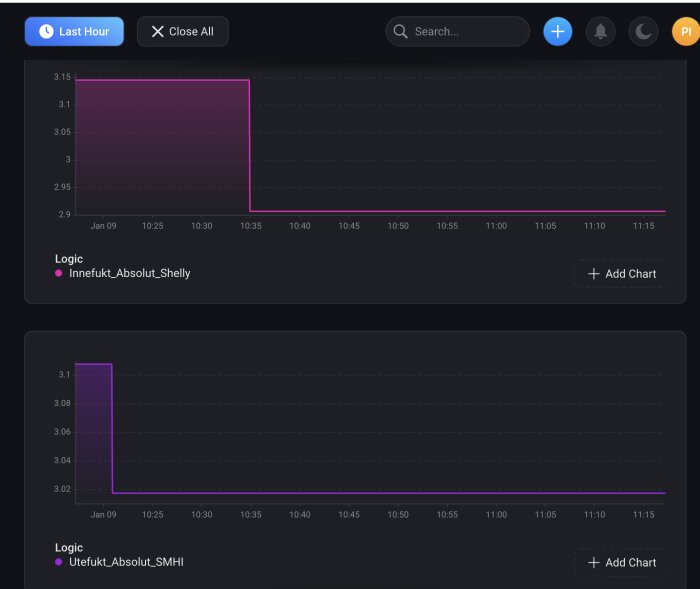The width and height of the screenshot is (700, 589).
Task: Open the PI user avatar menu
Action: click(686, 32)
